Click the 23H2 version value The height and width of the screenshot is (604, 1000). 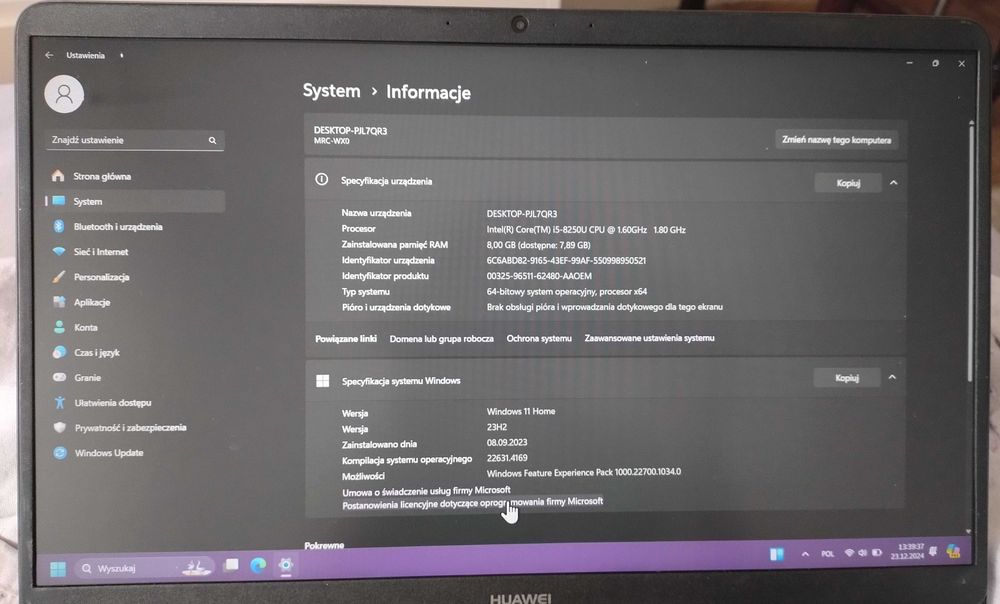497,427
